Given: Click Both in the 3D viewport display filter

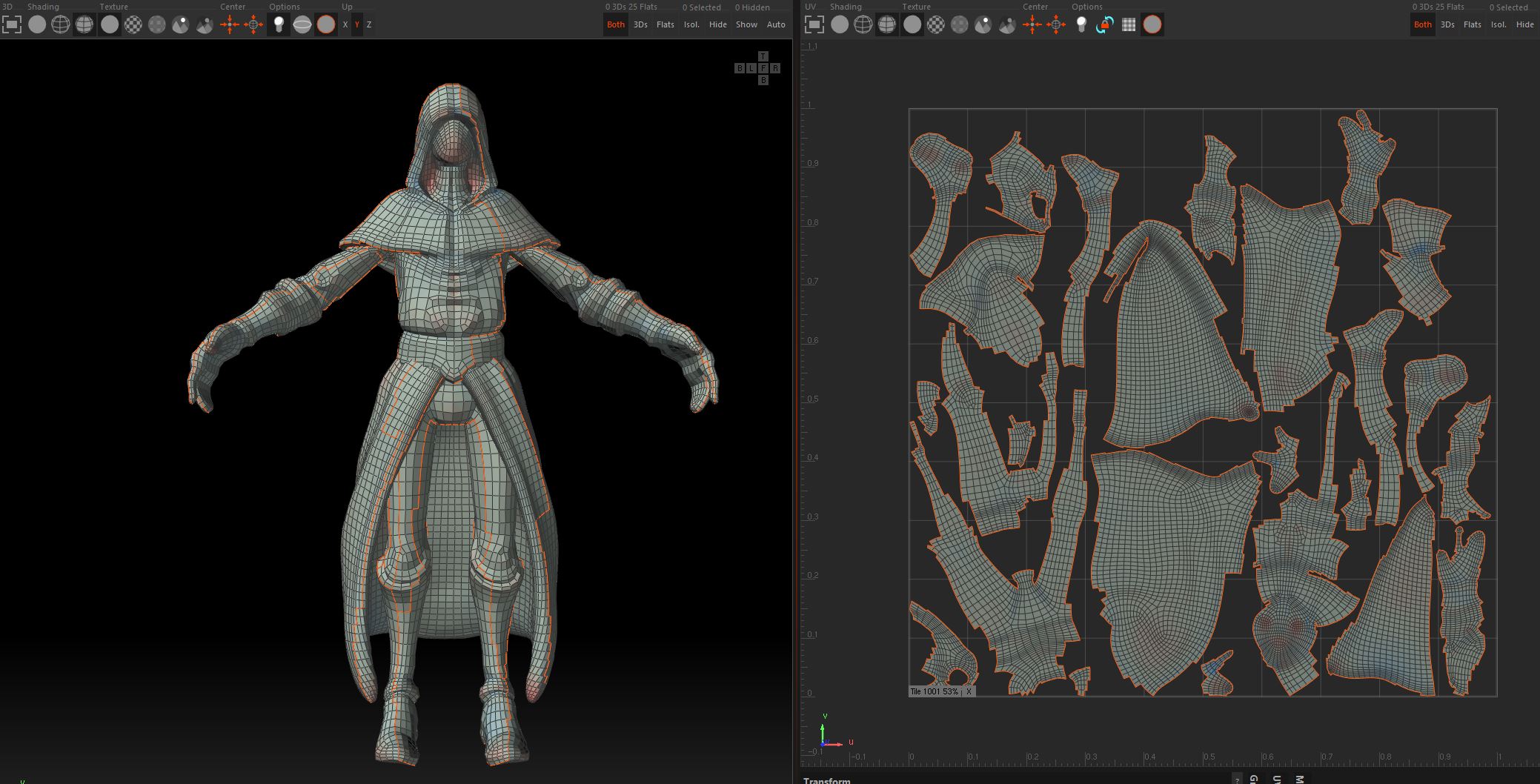Looking at the screenshot, I should (616, 24).
